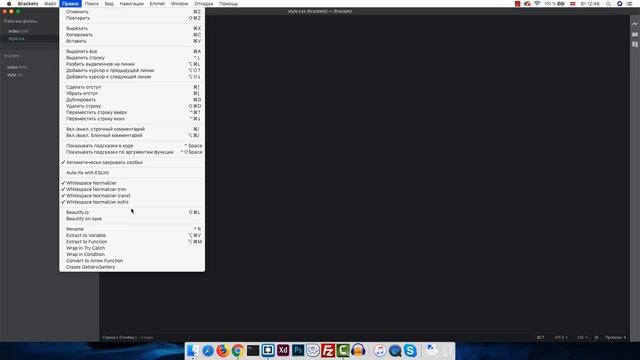Open the Emmet menu in menu bar
This screenshot has width=640, height=360.
pos(157,4)
